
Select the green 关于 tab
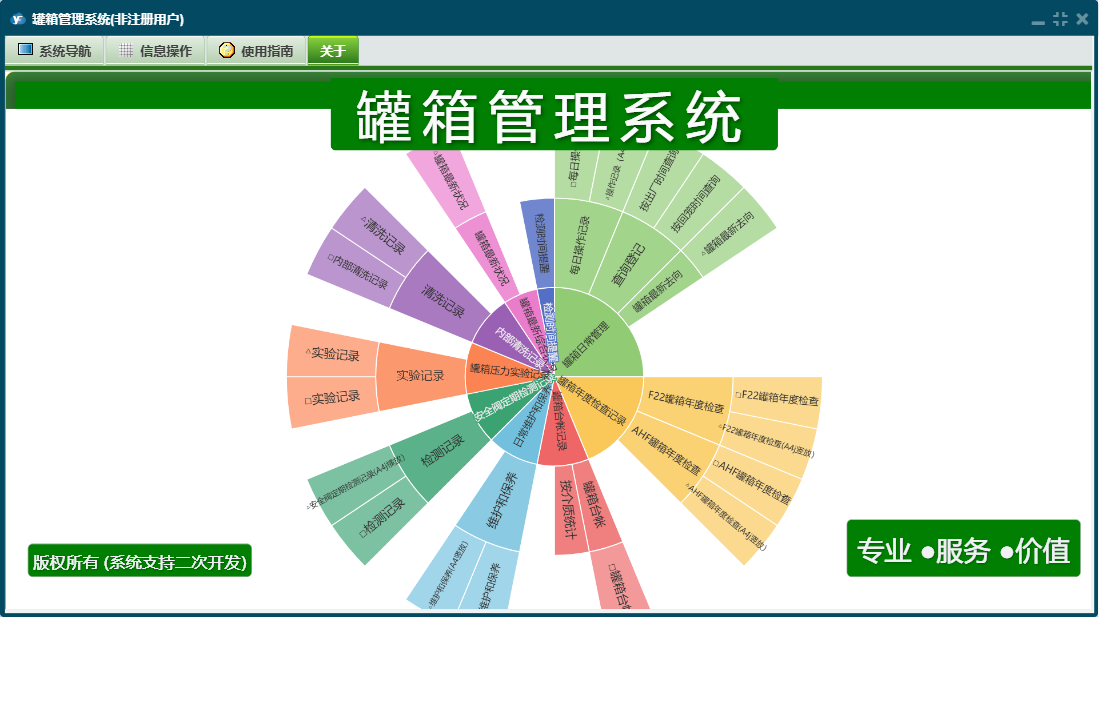pyautogui.click(x=333, y=50)
